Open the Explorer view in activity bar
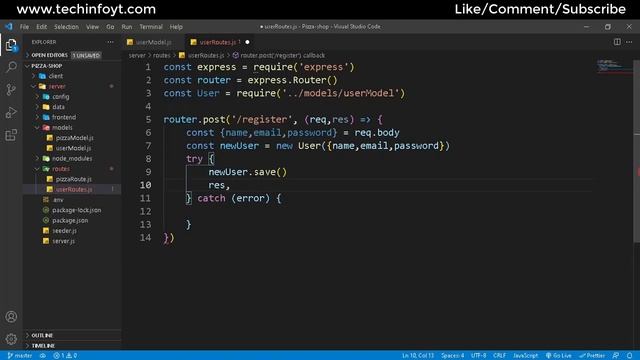 (11, 45)
